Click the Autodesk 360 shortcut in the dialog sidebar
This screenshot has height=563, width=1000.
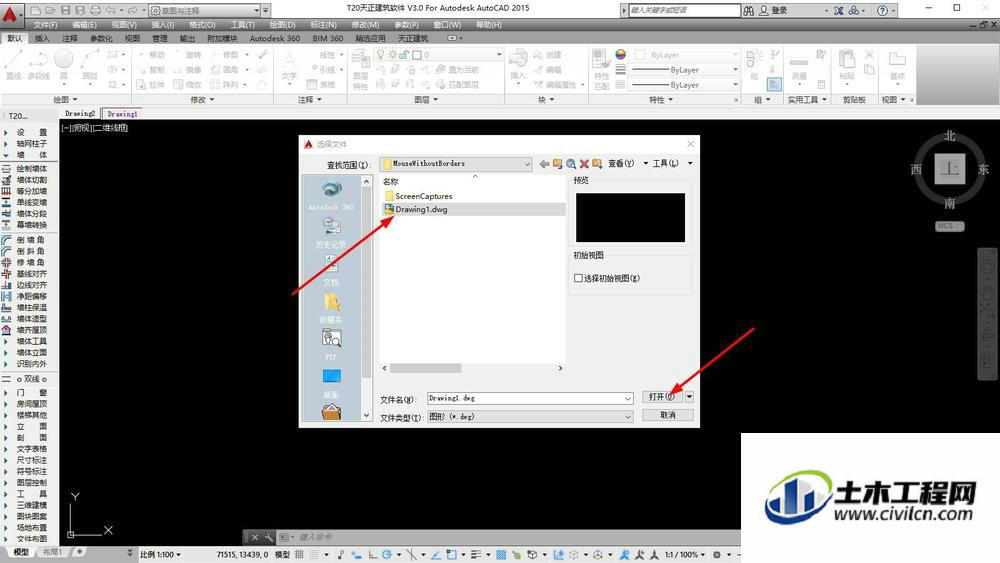[331, 196]
